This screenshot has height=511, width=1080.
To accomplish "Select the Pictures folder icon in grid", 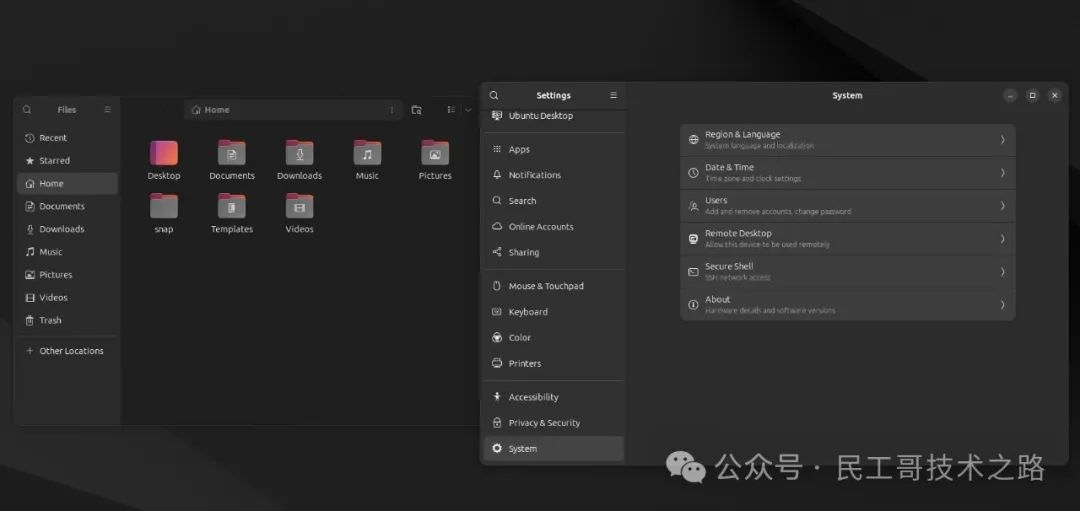I will [x=435, y=153].
